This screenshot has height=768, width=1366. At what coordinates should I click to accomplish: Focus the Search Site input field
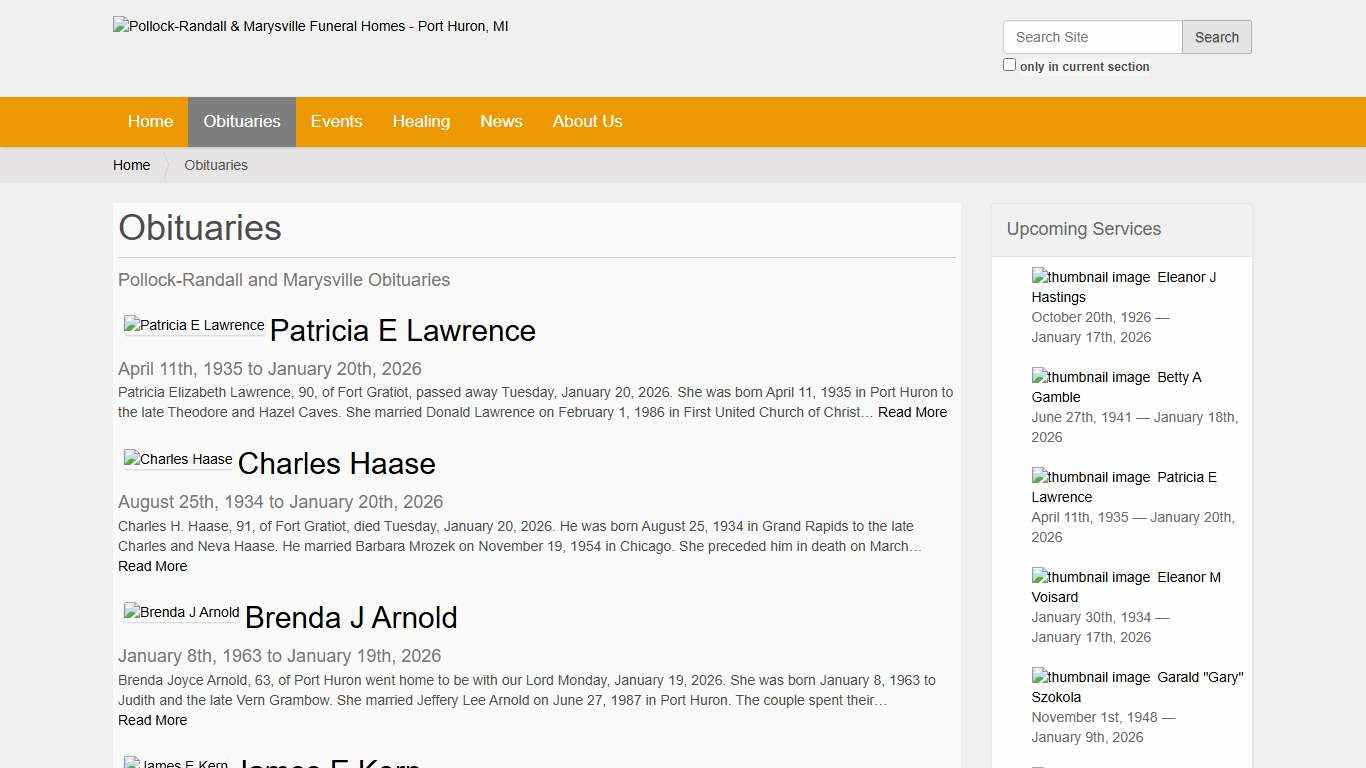click(x=1092, y=37)
